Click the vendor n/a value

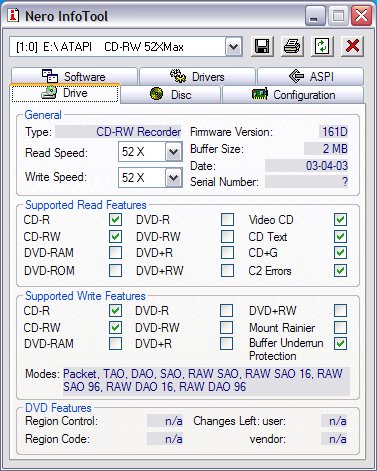tap(334, 439)
